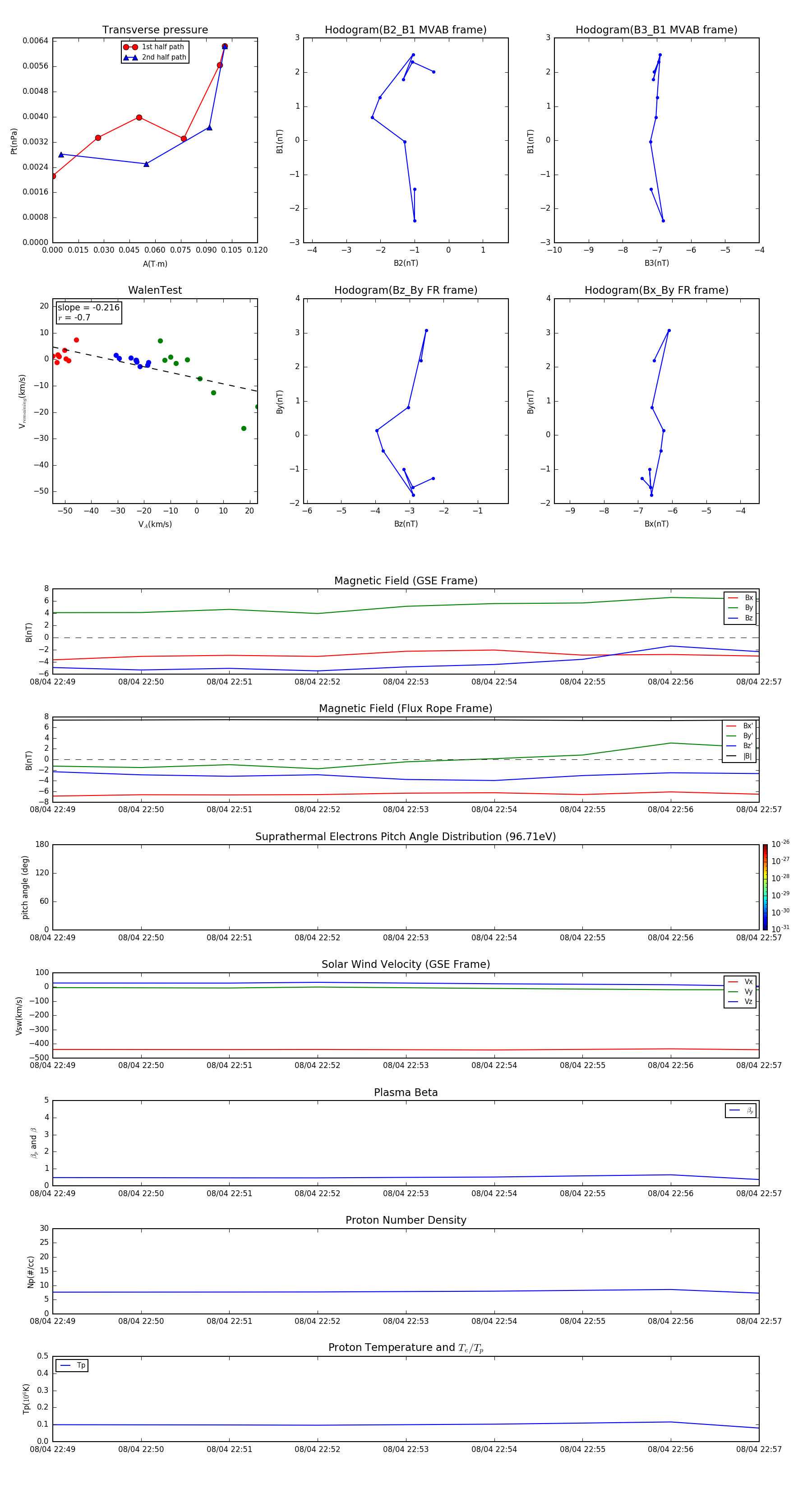Click the pitch angle colorbar
Image resolution: width=812 pixels, height=1489 pixels.
coord(765,887)
